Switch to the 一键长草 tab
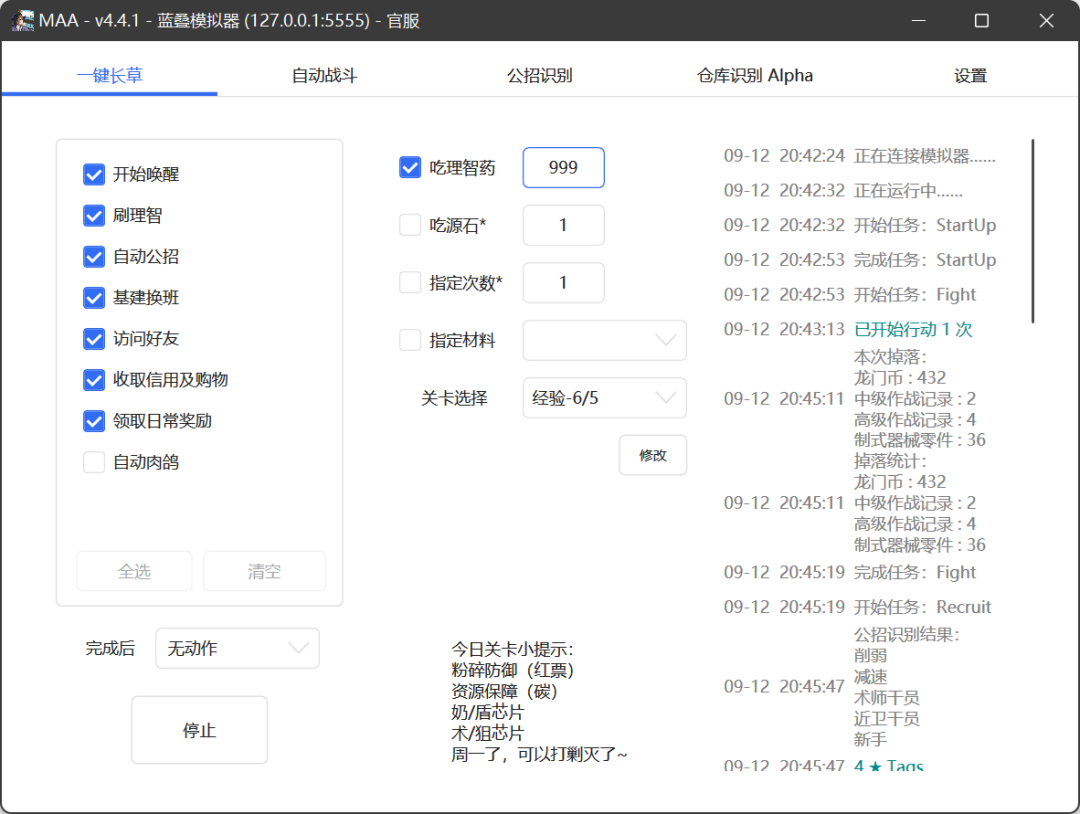This screenshot has height=814, width=1080. (x=110, y=75)
